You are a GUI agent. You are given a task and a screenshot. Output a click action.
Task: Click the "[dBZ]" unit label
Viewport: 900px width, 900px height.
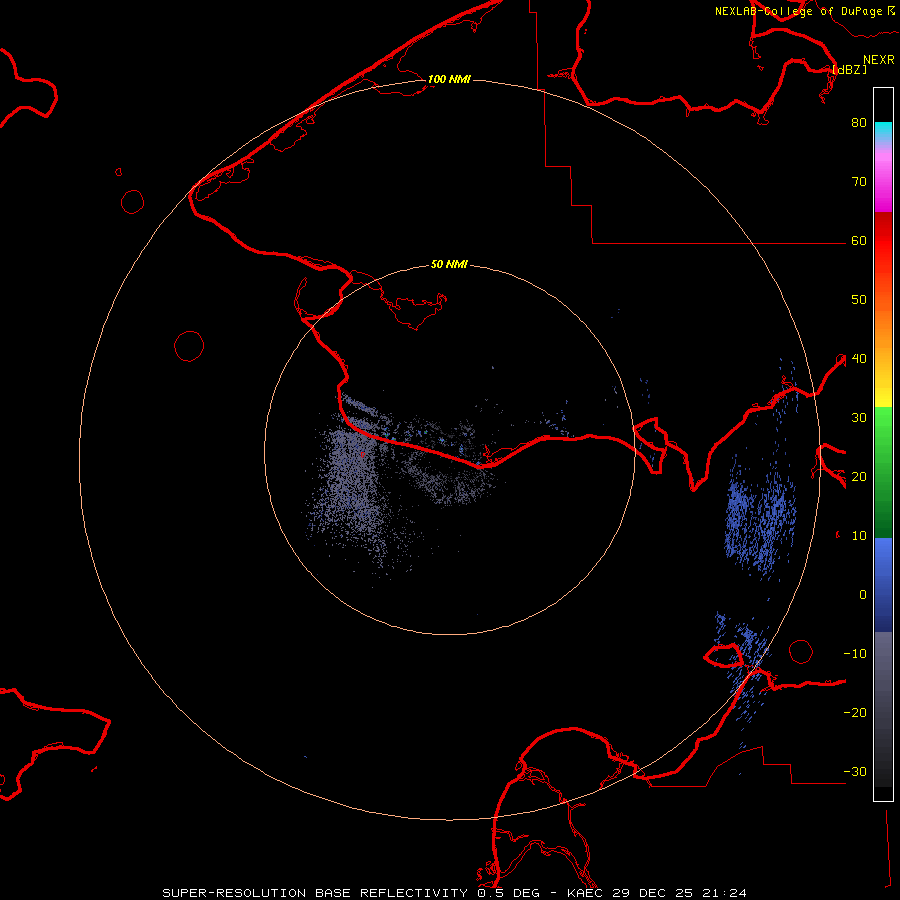(849, 69)
